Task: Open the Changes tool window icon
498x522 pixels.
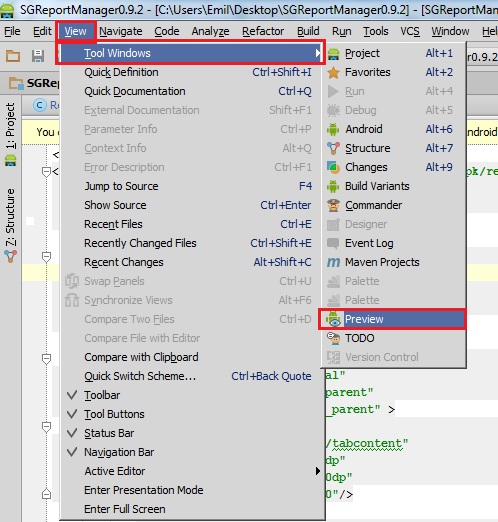Action: pos(333,167)
